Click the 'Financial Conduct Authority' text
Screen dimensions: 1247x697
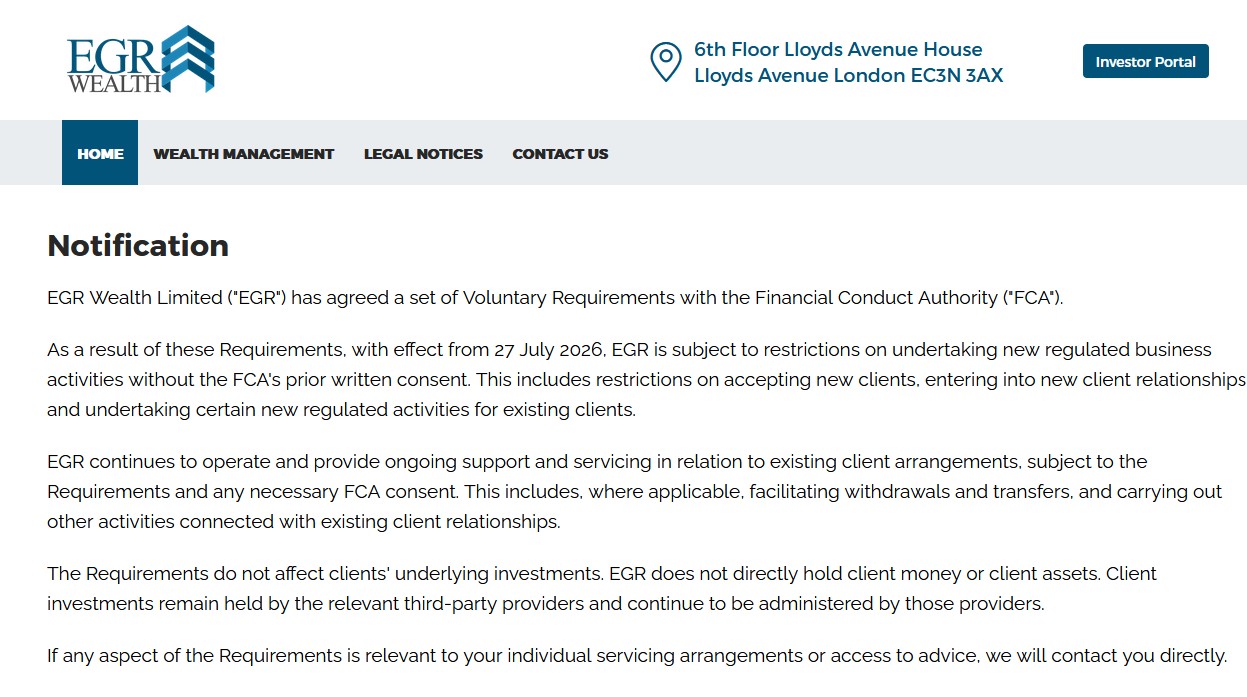[x=876, y=297]
